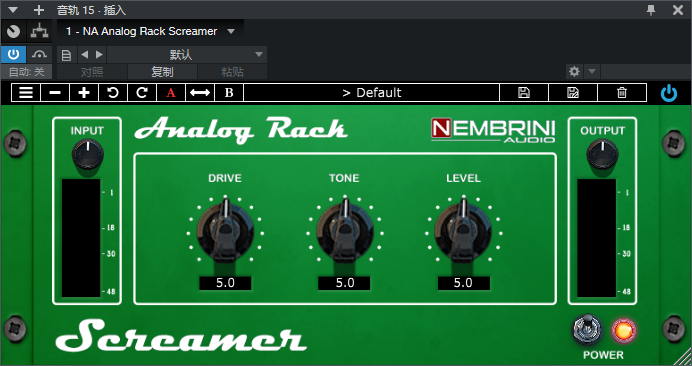Click the undo arrow icon
692x366 pixels.
point(113,93)
